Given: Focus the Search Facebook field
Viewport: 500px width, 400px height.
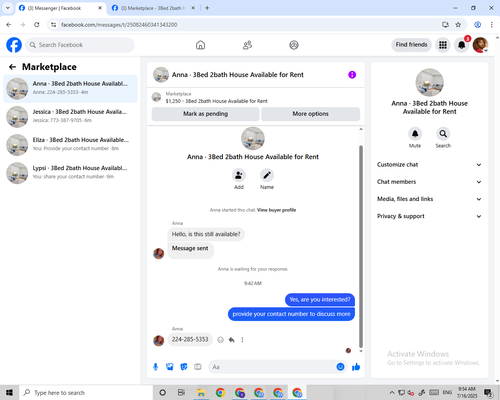Looking at the screenshot, I should pos(80,45).
